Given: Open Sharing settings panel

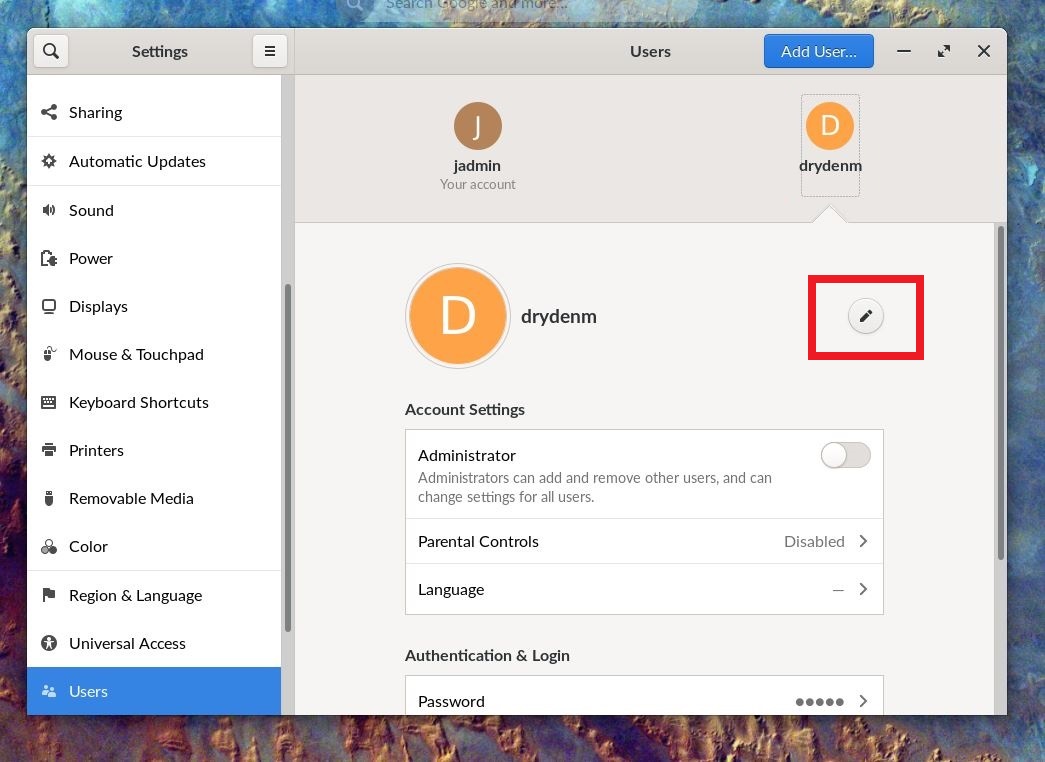Looking at the screenshot, I should [x=154, y=112].
